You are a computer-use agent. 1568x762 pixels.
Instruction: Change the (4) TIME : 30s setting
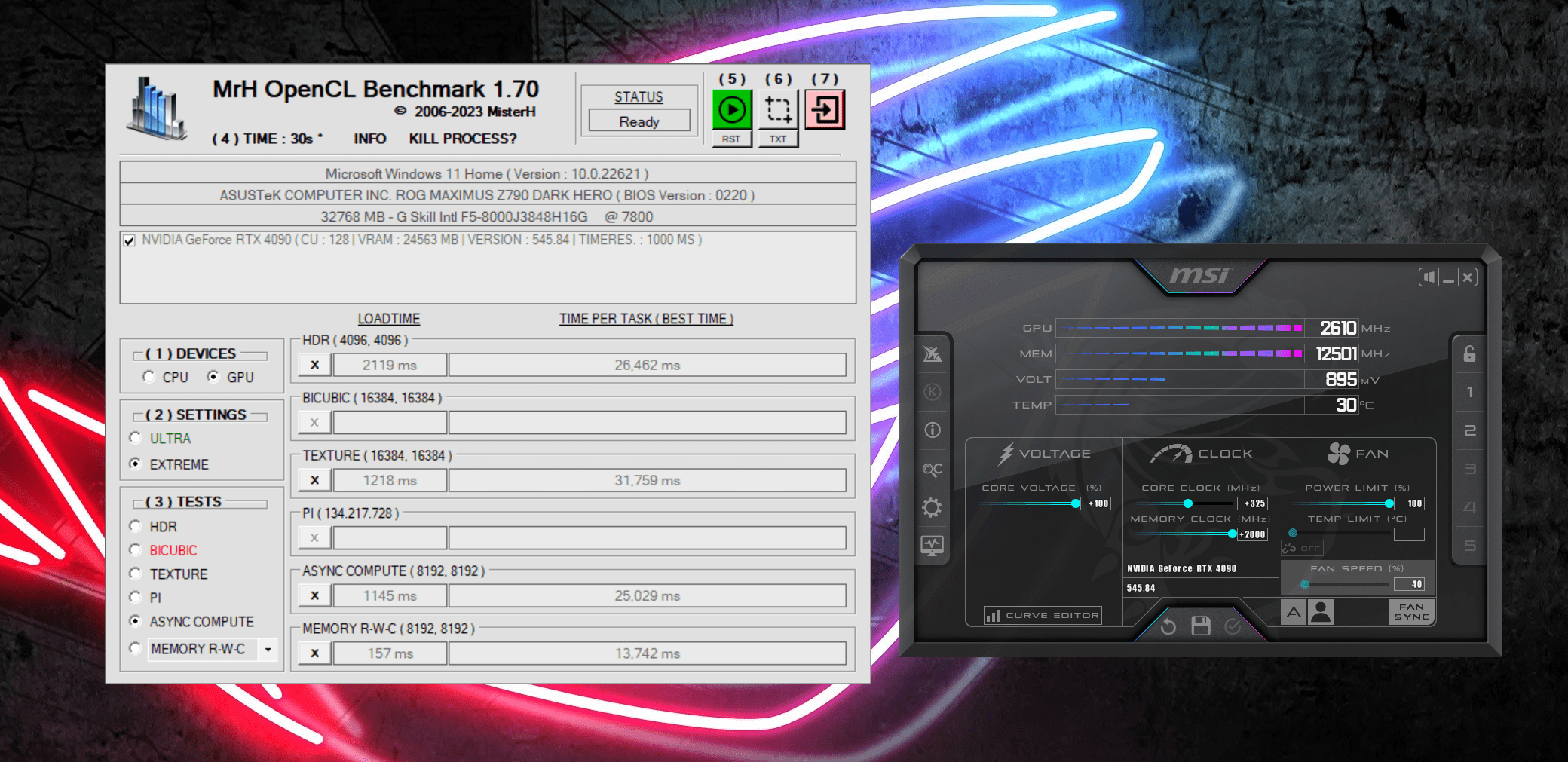[x=267, y=139]
